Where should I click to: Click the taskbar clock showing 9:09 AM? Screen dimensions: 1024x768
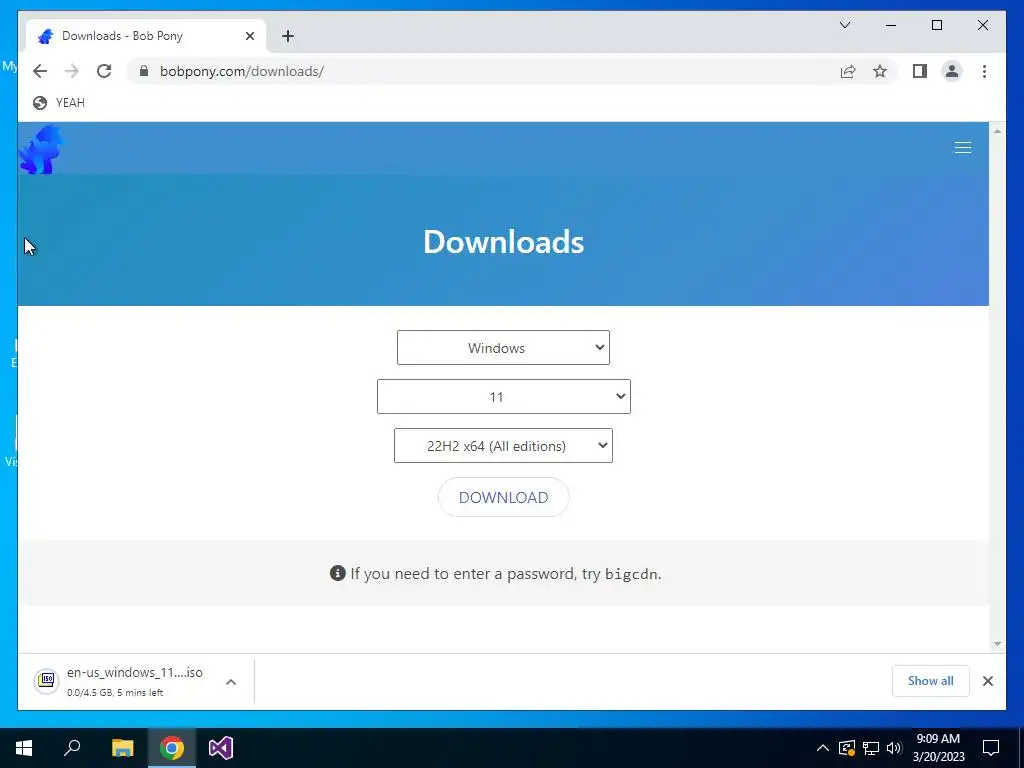click(938, 748)
